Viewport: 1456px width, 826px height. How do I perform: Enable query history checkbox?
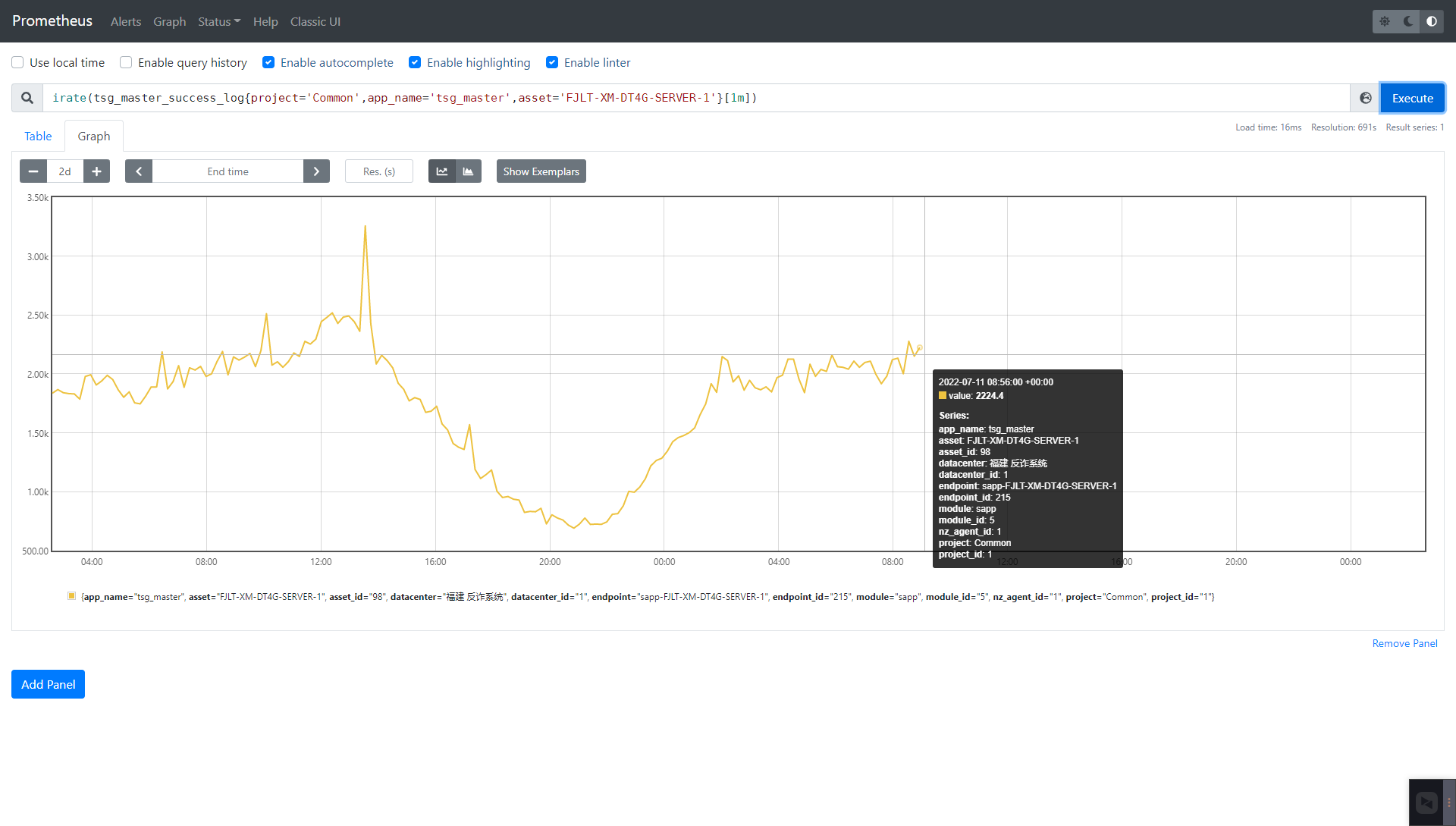(x=126, y=62)
